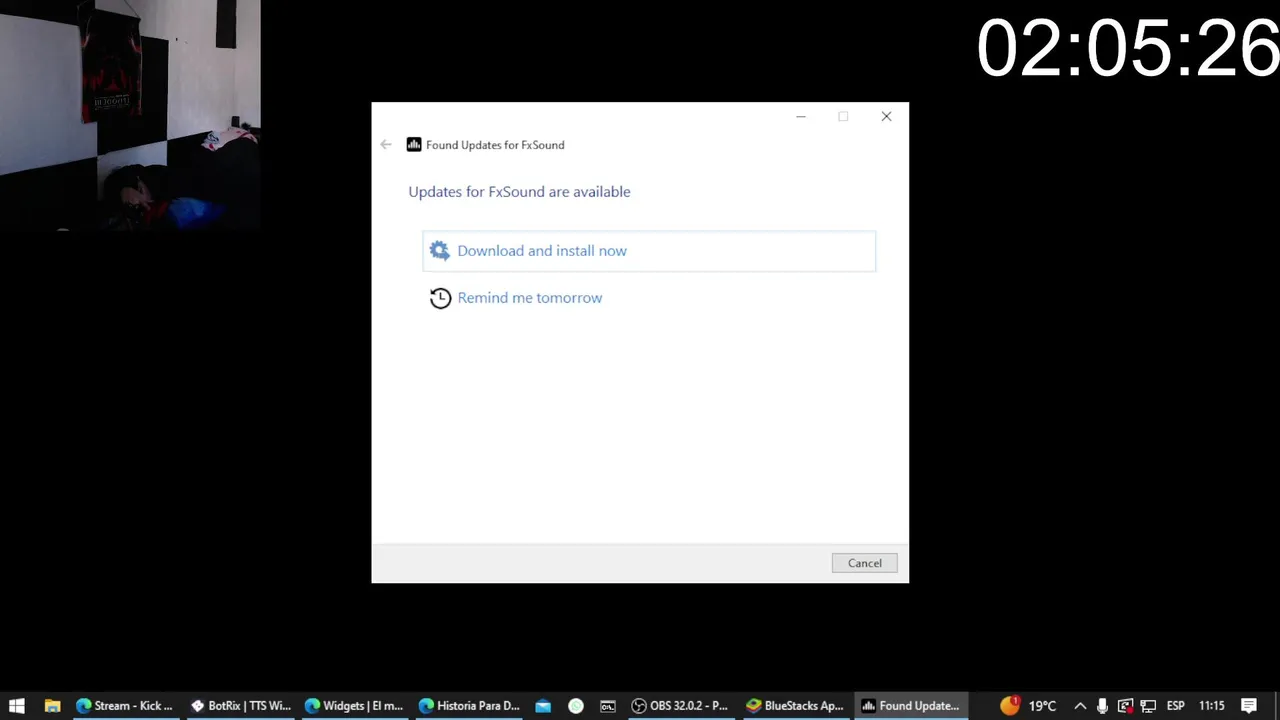
Task: Open the clock showing 11:15
Action: (1212, 706)
